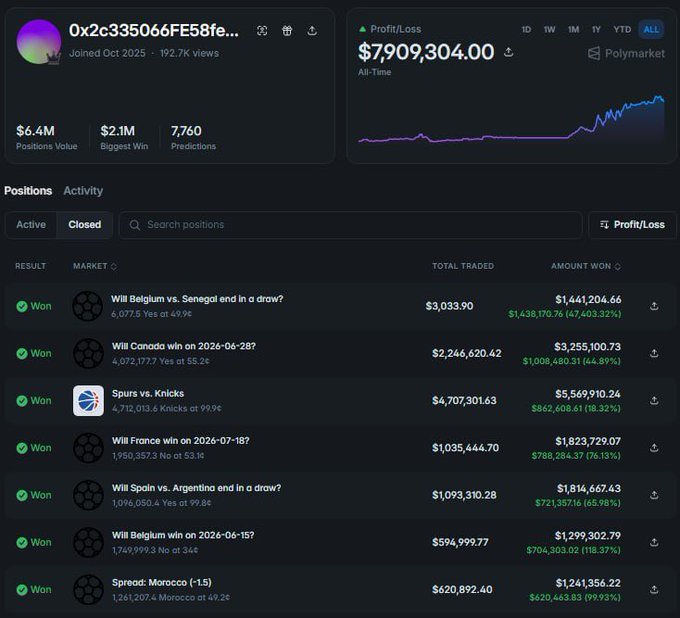Click the 7,760 Predictions stat
Viewport: 680px width, 618px height.
[x=193, y=137]
